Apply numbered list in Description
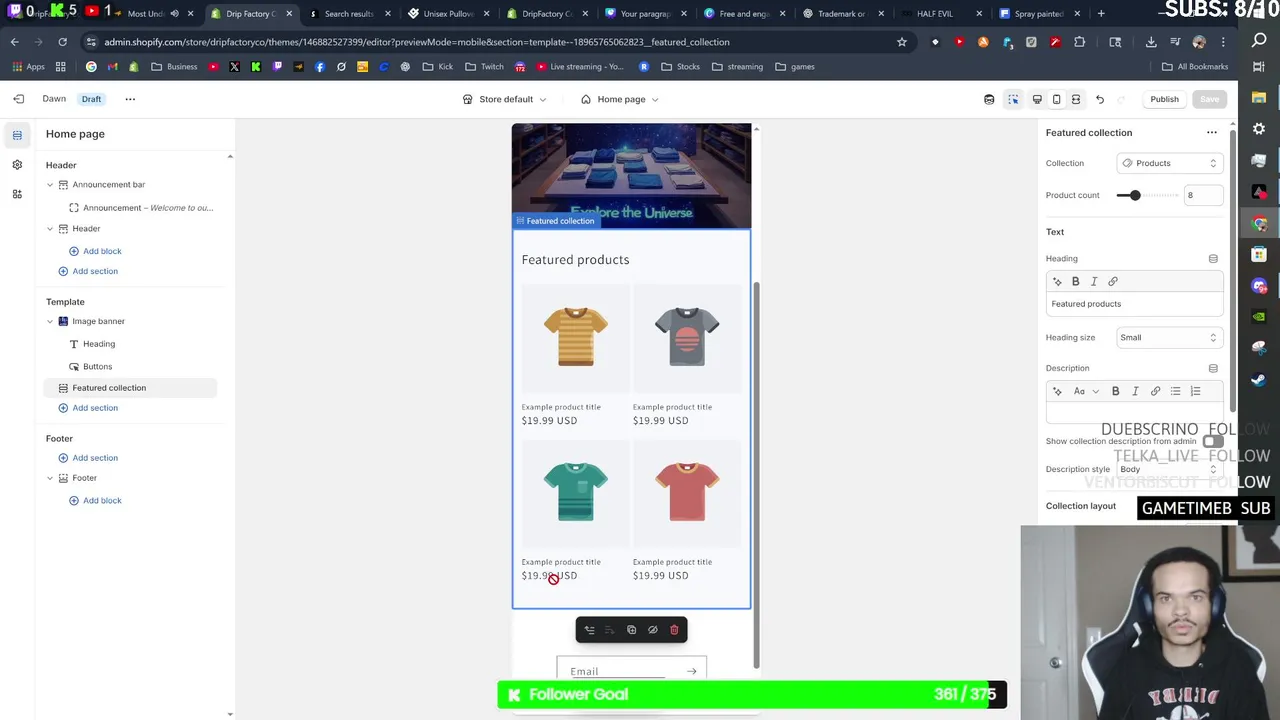This screenshot has width=1280, height=720. coord(1196,391)
